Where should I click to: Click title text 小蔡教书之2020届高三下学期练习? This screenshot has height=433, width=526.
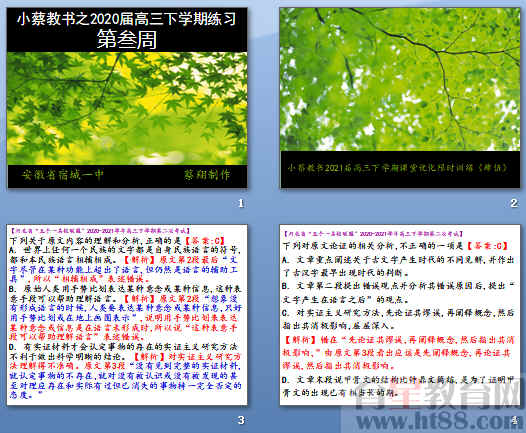[x=127, y=19]
